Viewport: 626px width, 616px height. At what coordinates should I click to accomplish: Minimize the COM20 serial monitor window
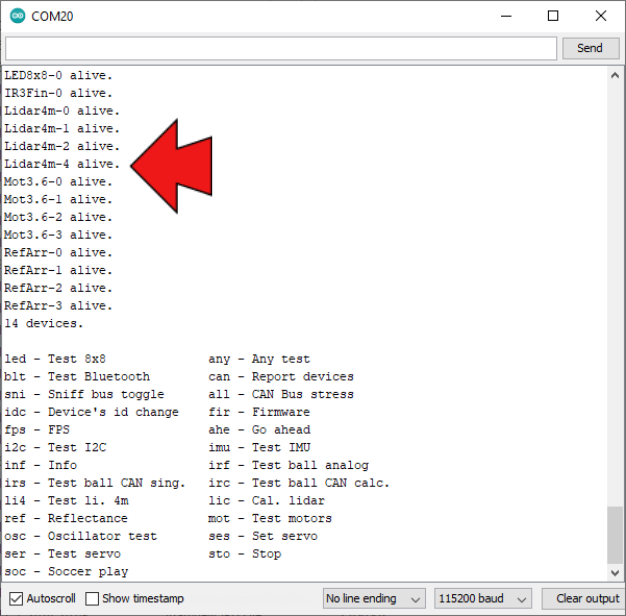(505, 16)
